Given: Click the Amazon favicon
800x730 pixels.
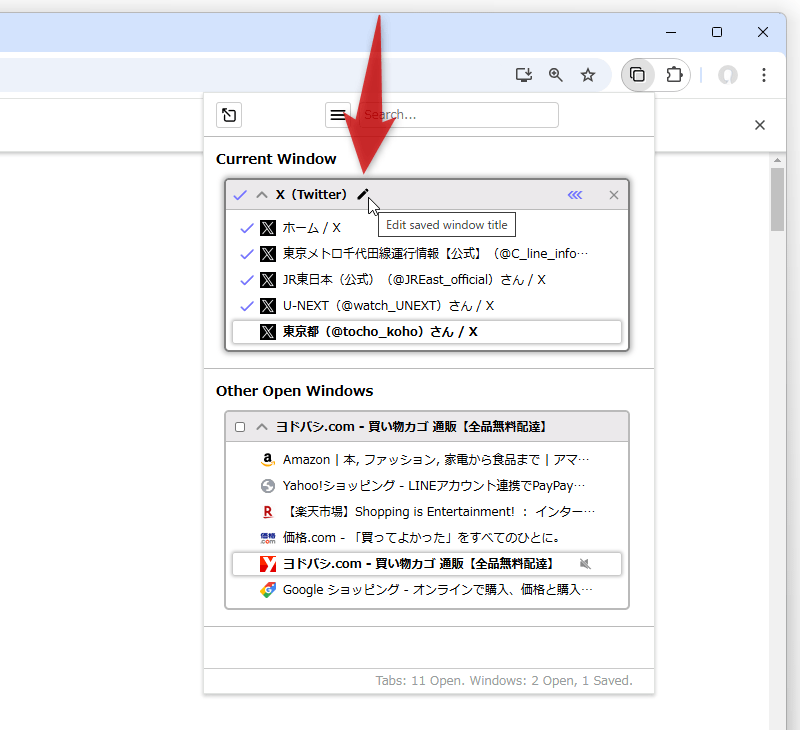Looking at the screenshot, I should point(268,460).
